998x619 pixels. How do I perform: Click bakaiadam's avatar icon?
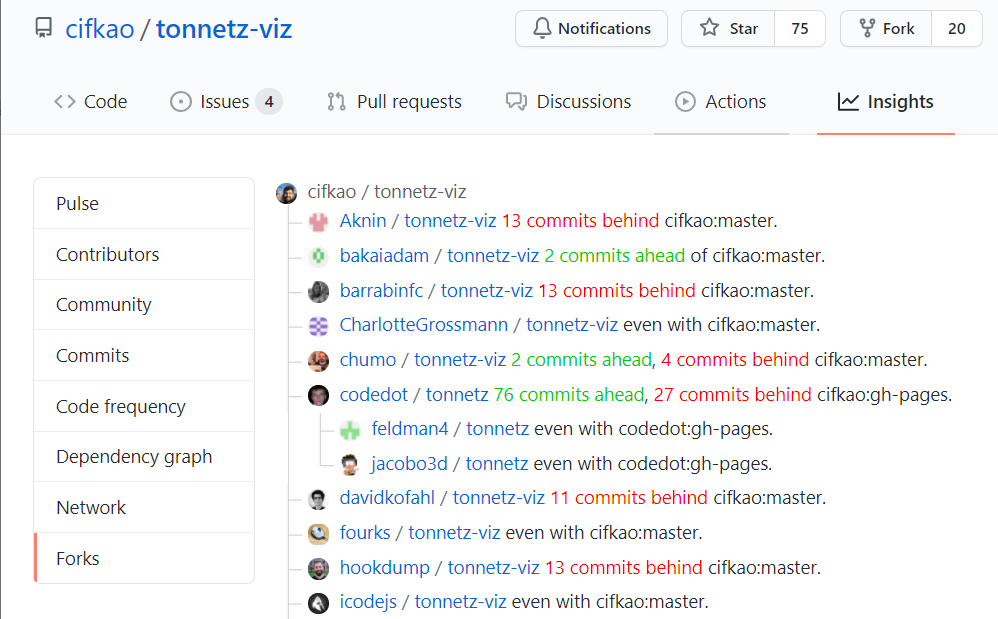click(x=318, y=256)
